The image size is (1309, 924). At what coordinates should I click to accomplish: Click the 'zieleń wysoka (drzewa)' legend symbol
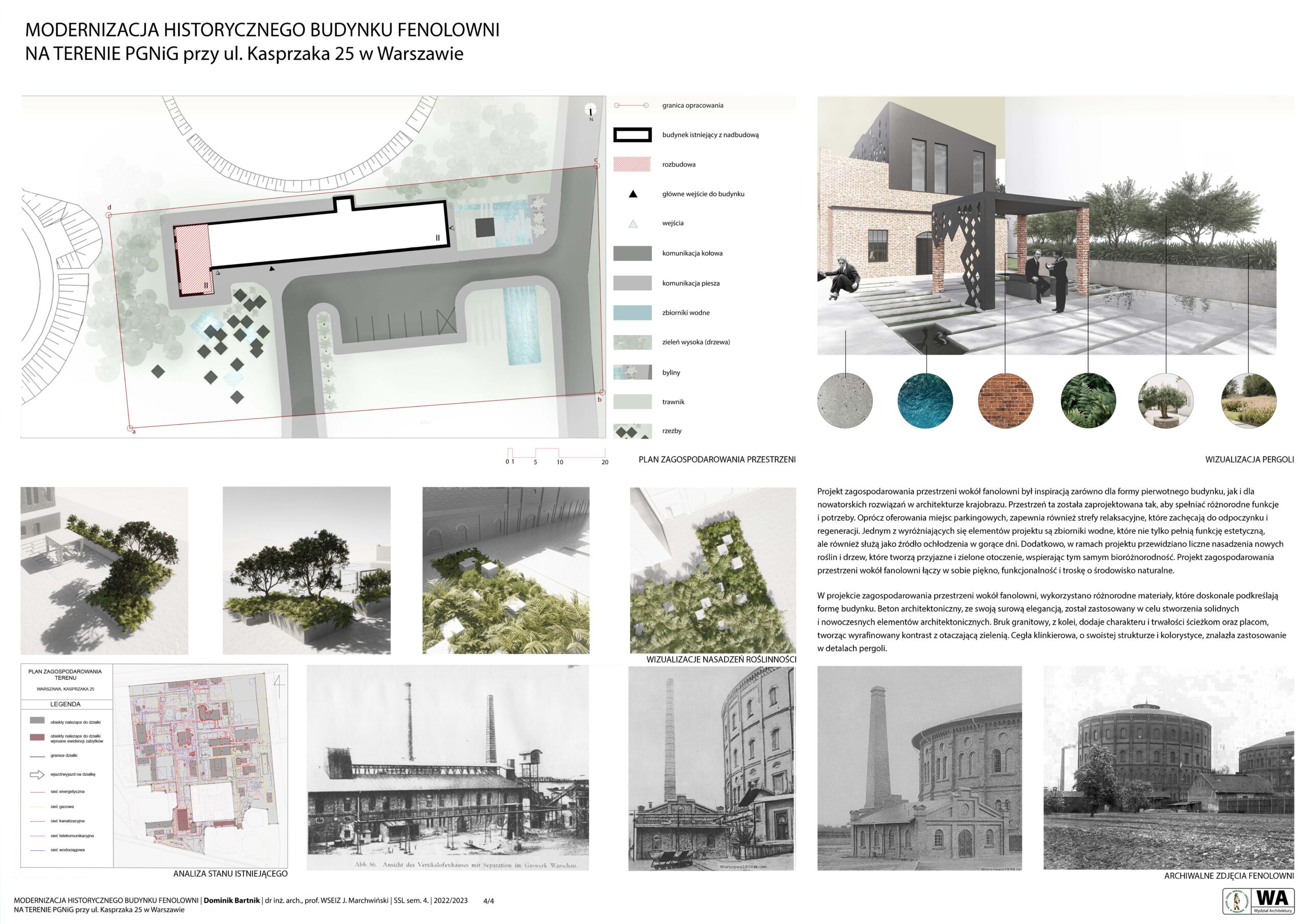633,342
